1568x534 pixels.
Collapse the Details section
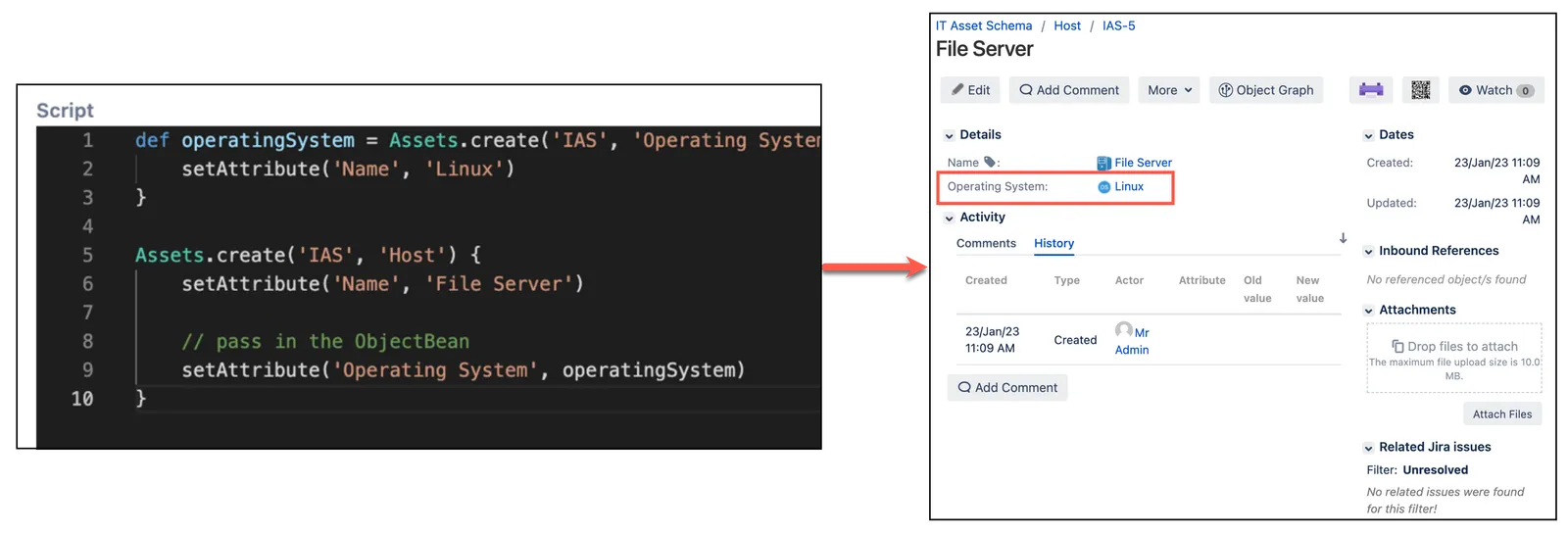949,135
